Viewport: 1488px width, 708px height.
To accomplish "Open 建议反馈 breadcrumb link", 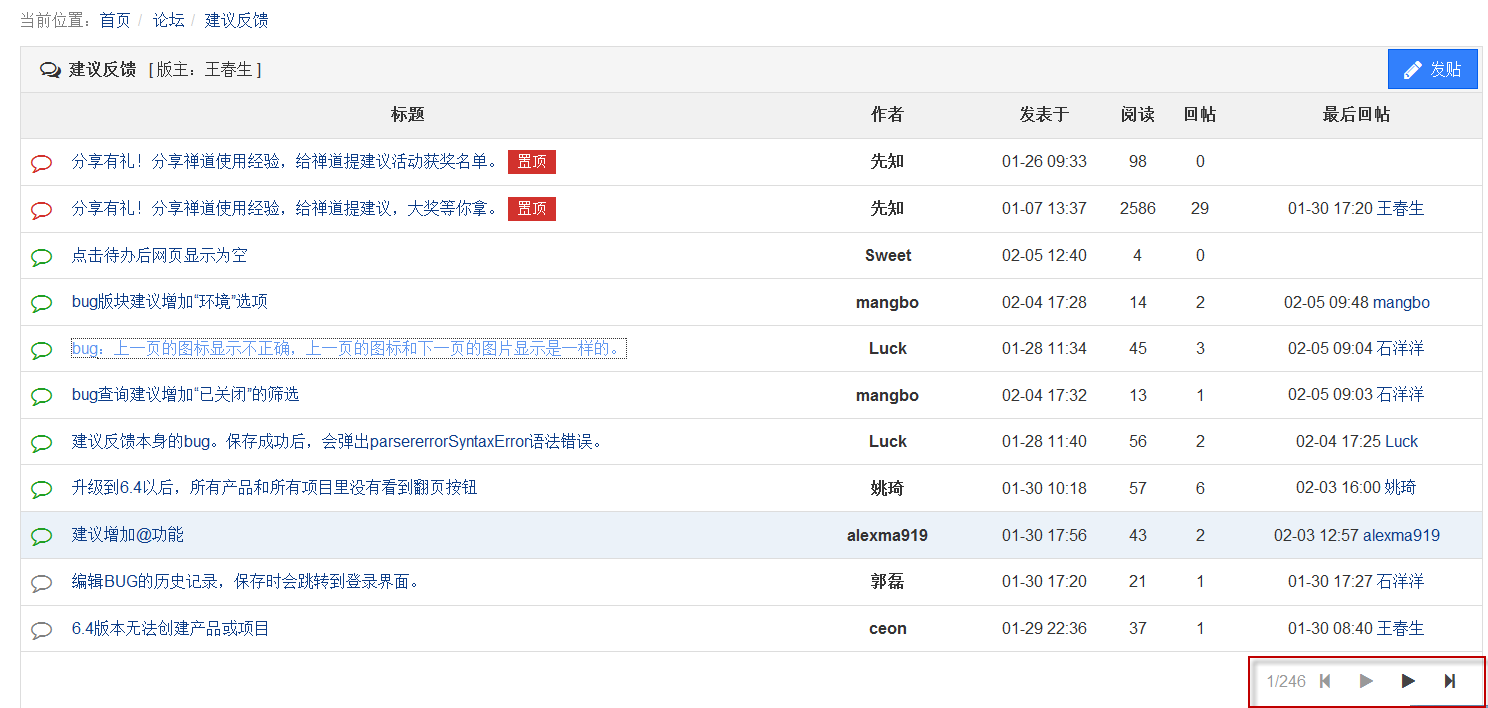I will (x=236, y=20).
